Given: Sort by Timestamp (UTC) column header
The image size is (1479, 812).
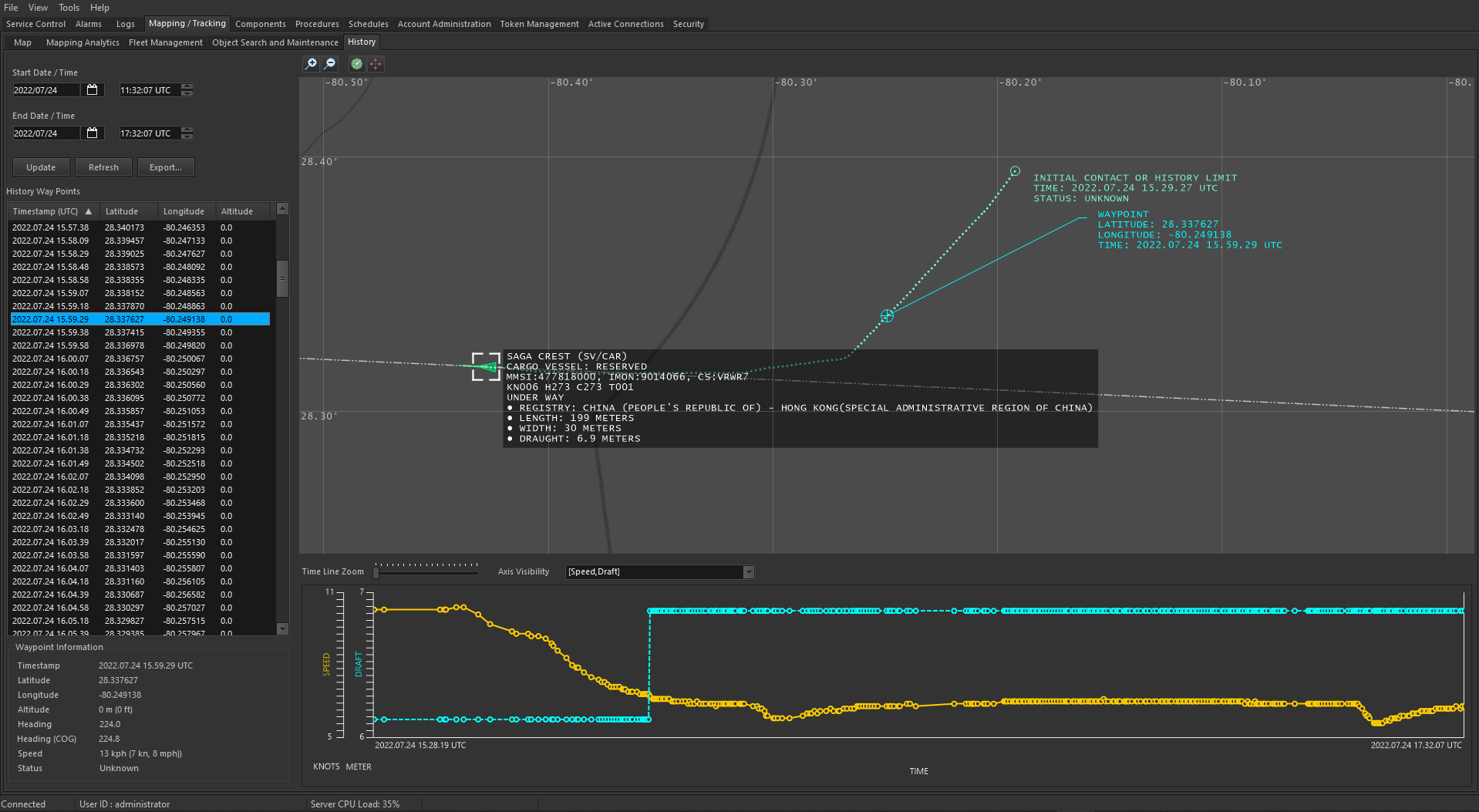Looking at the screenshot, I should click(x=52, y=211).
